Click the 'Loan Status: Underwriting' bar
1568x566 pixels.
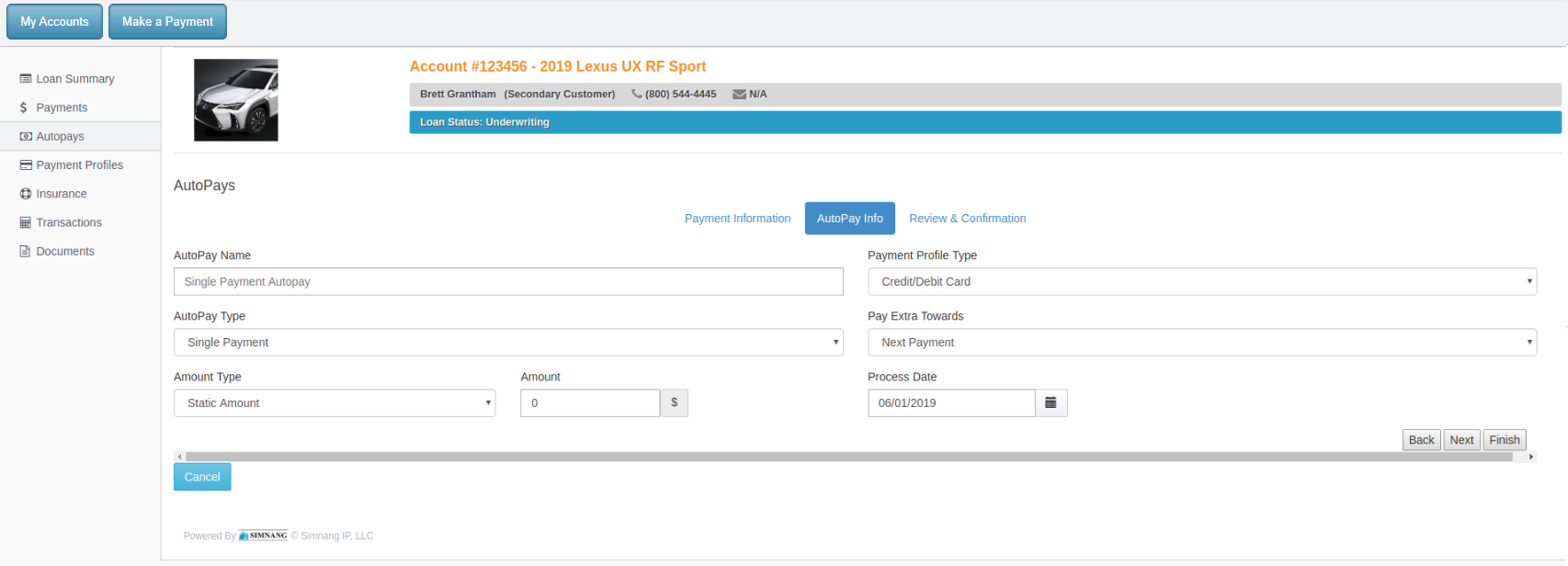[x=985, y=122]
